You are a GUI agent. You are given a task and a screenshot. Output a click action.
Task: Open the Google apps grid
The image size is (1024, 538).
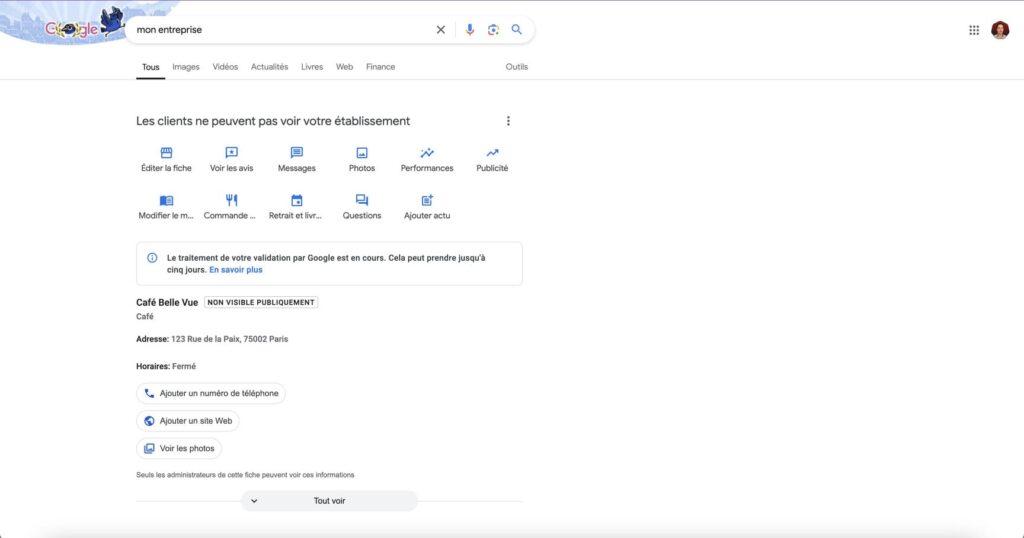[x=974, y=30]
